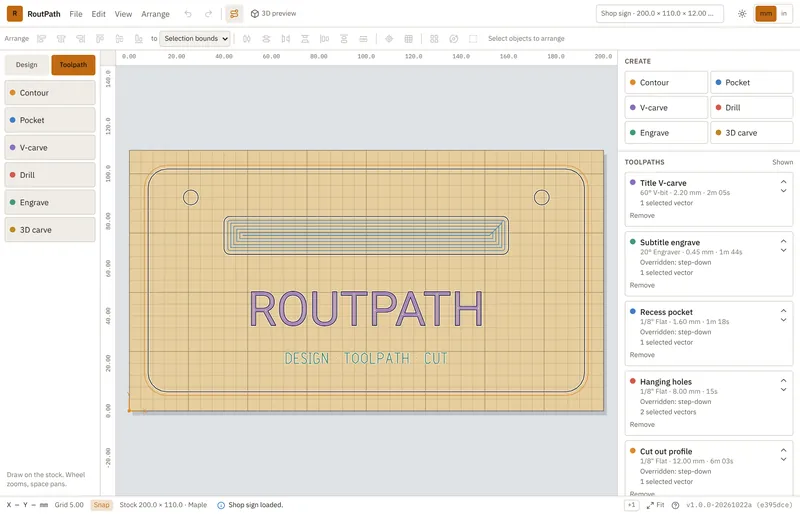Create a Drill toolpath from Create panel
The height and width of the screenshot is (514, 800).
tap(752, 108)
